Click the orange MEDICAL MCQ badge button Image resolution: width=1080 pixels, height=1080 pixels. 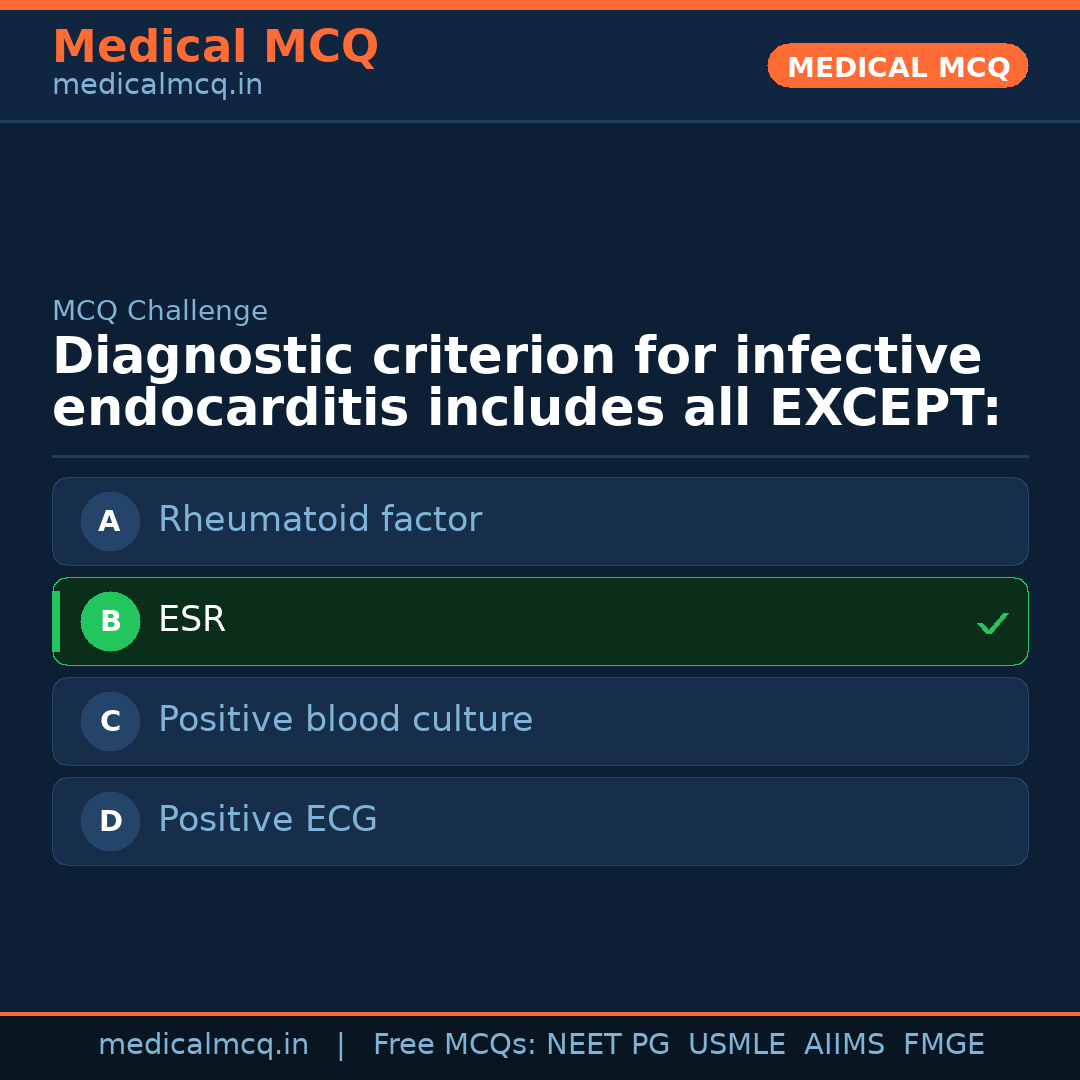(x=897, y=66)
